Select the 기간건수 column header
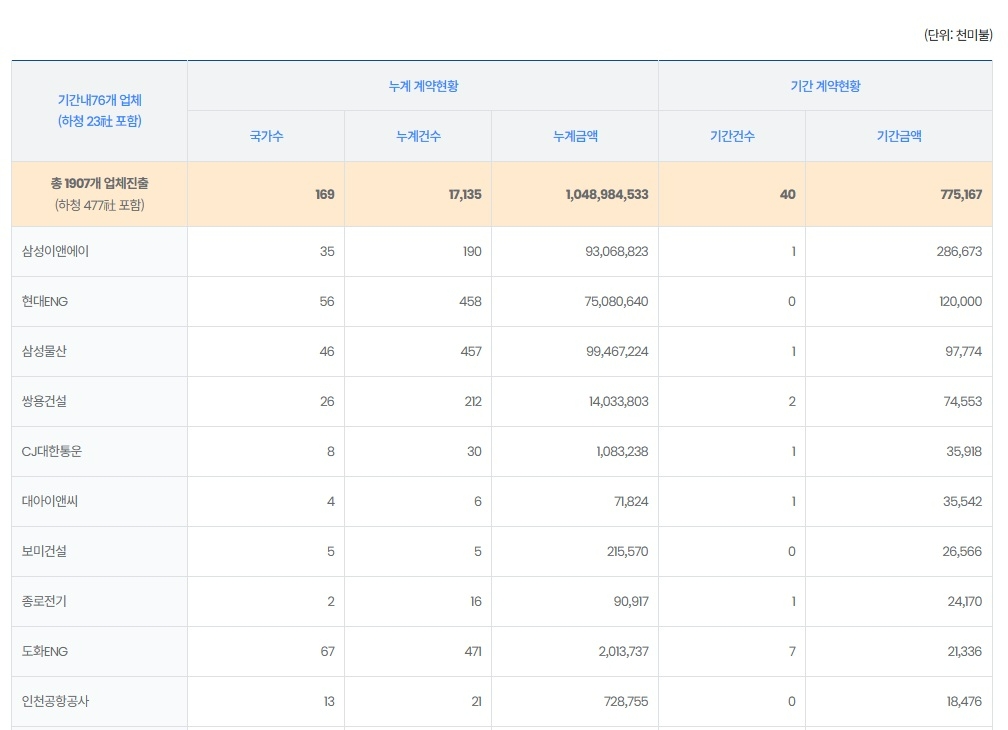Viewport: 1008px width, 730px height. [732, 136]
